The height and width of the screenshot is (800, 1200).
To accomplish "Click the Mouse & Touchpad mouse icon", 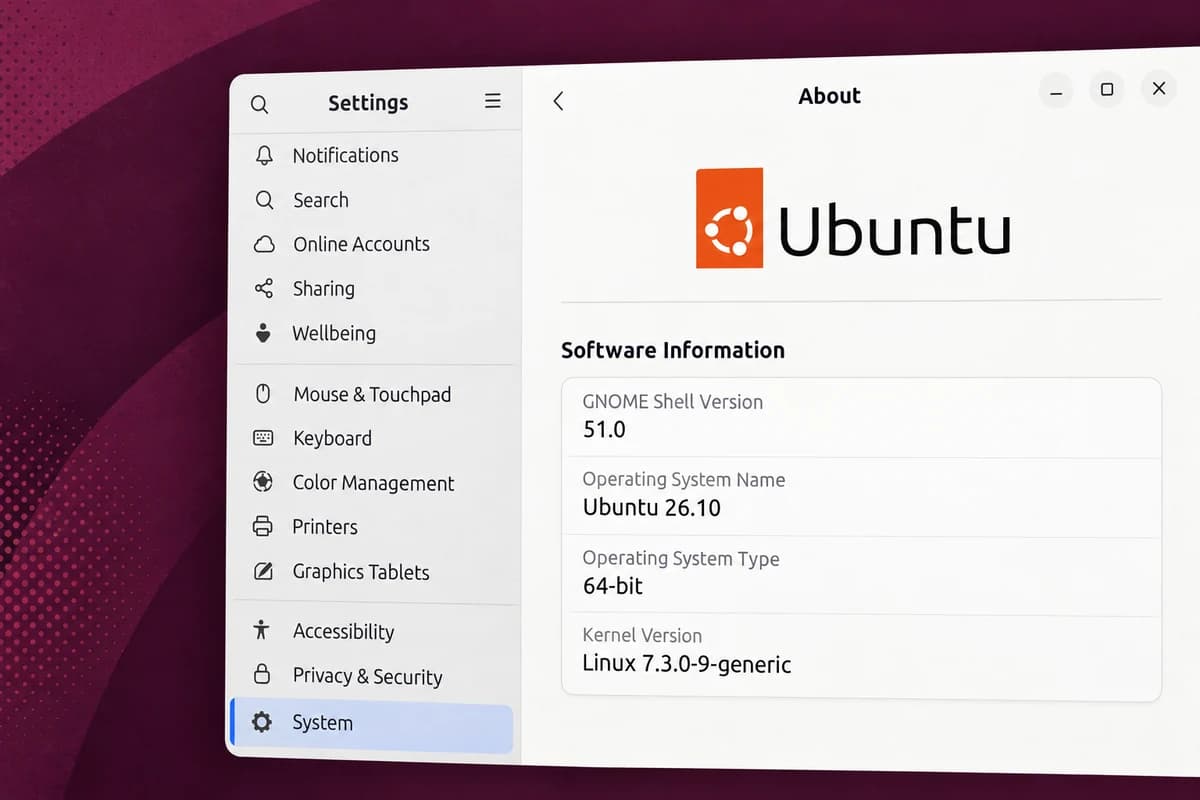I will [263, 394].
